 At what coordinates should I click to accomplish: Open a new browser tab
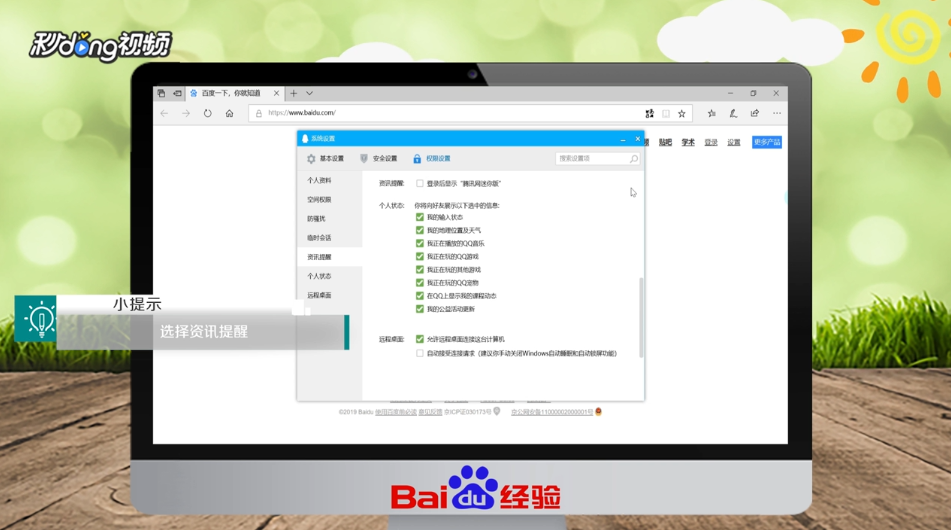[x=294, y=93]
